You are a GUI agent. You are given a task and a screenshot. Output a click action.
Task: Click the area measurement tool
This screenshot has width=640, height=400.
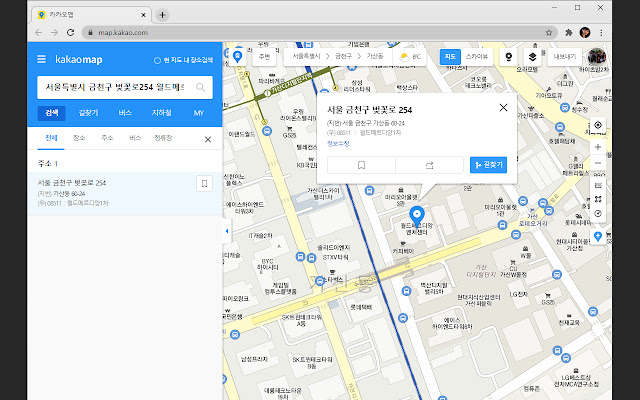tap(598, 199)
